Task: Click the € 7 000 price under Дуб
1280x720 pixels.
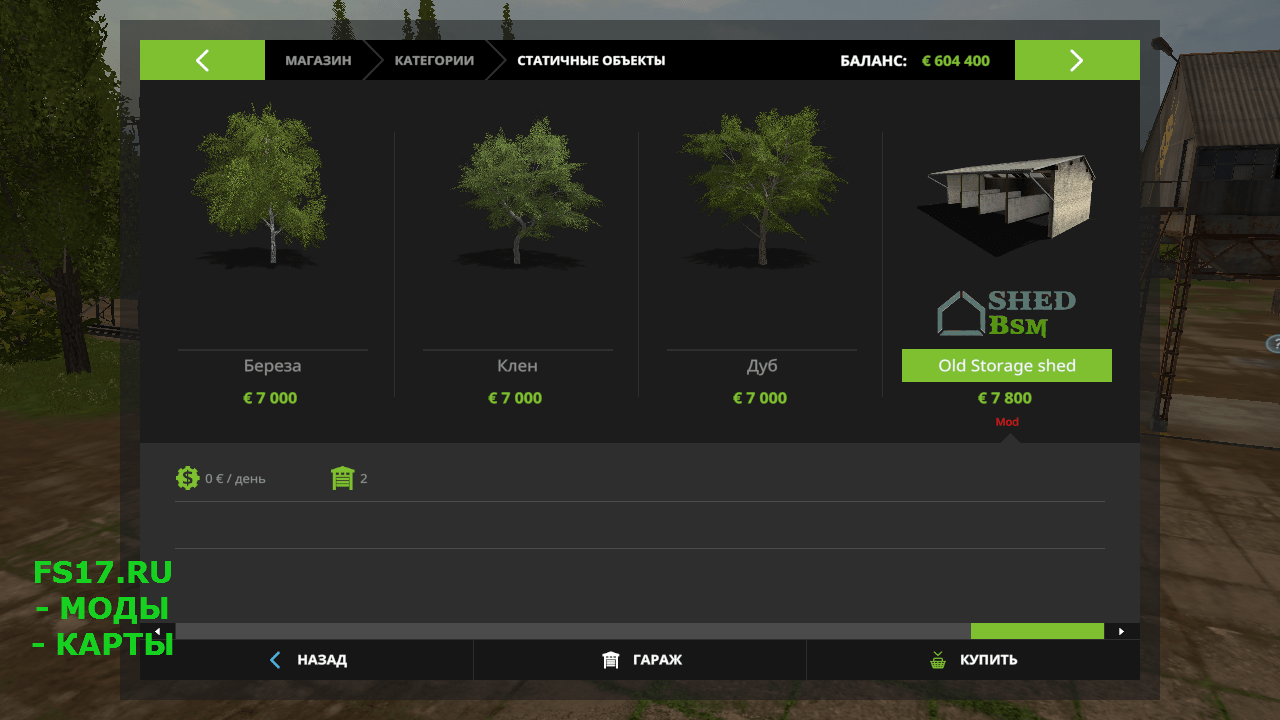Action: 760,398
